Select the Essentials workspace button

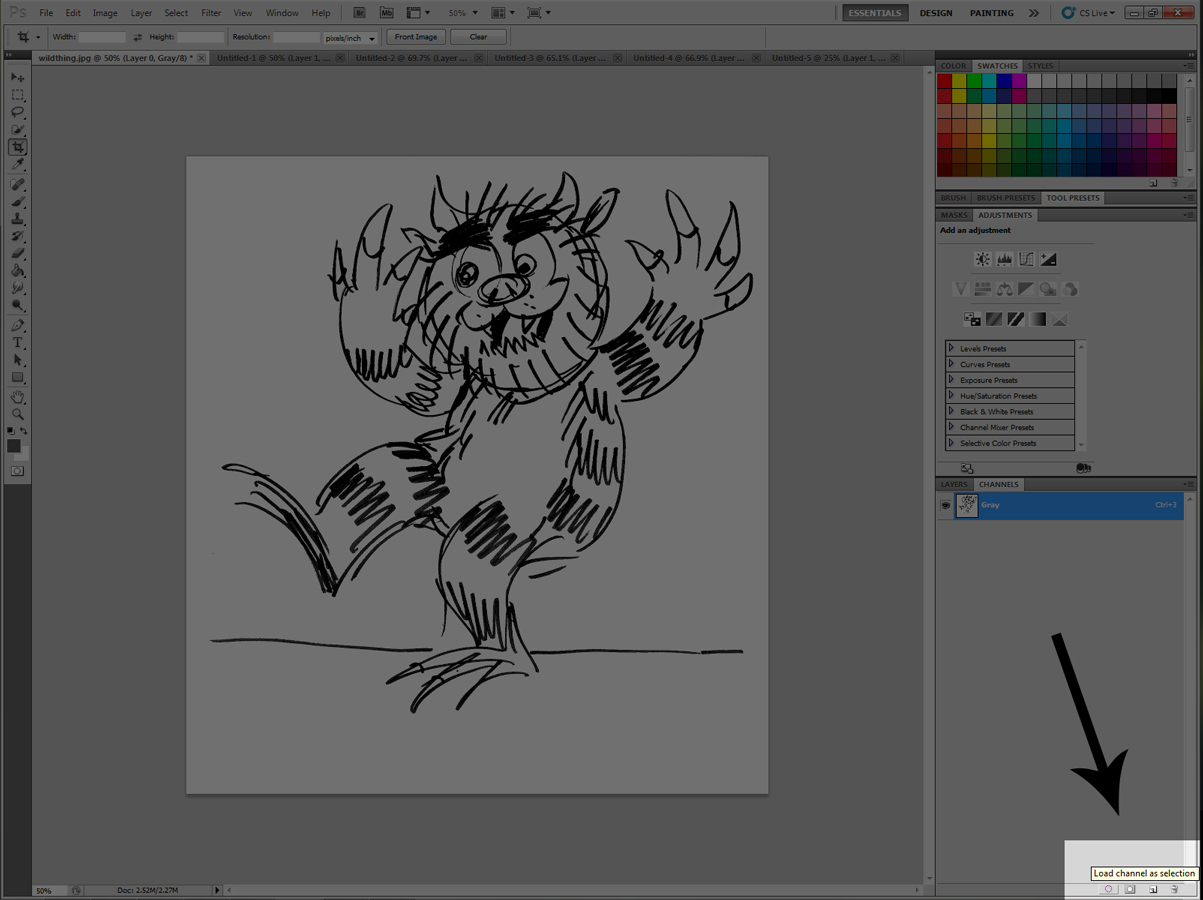point(875,13)
